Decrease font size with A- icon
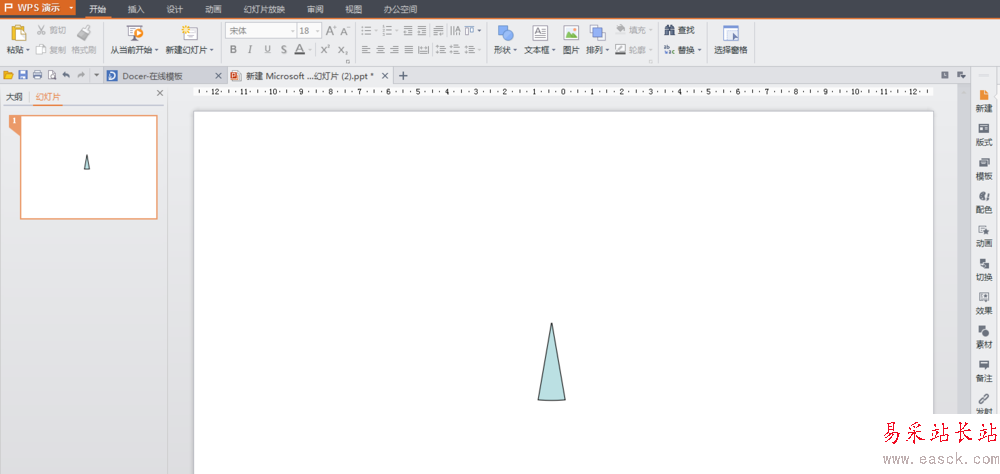Screen dimensions: 1000x474 (x=344, y=31)
